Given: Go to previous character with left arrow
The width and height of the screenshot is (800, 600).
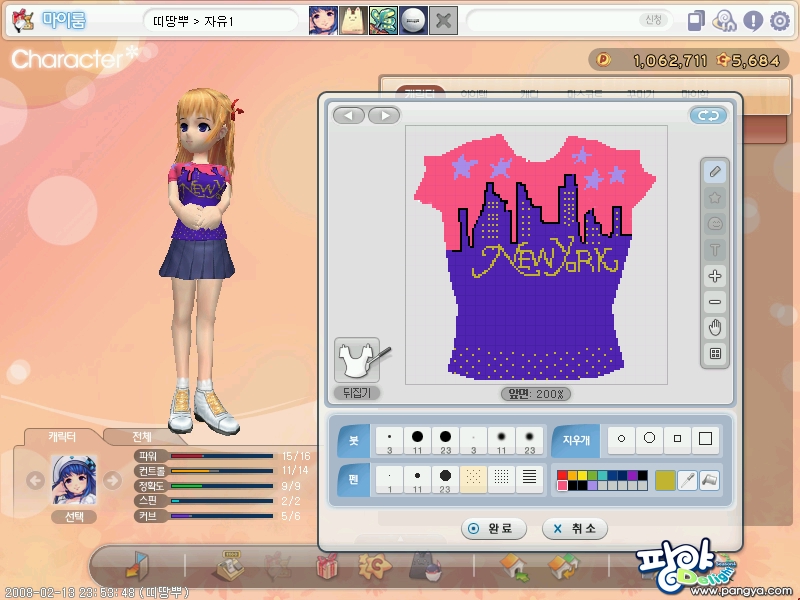Looking at the screenshot, I should pyautogui.click(x=35, y=480).
